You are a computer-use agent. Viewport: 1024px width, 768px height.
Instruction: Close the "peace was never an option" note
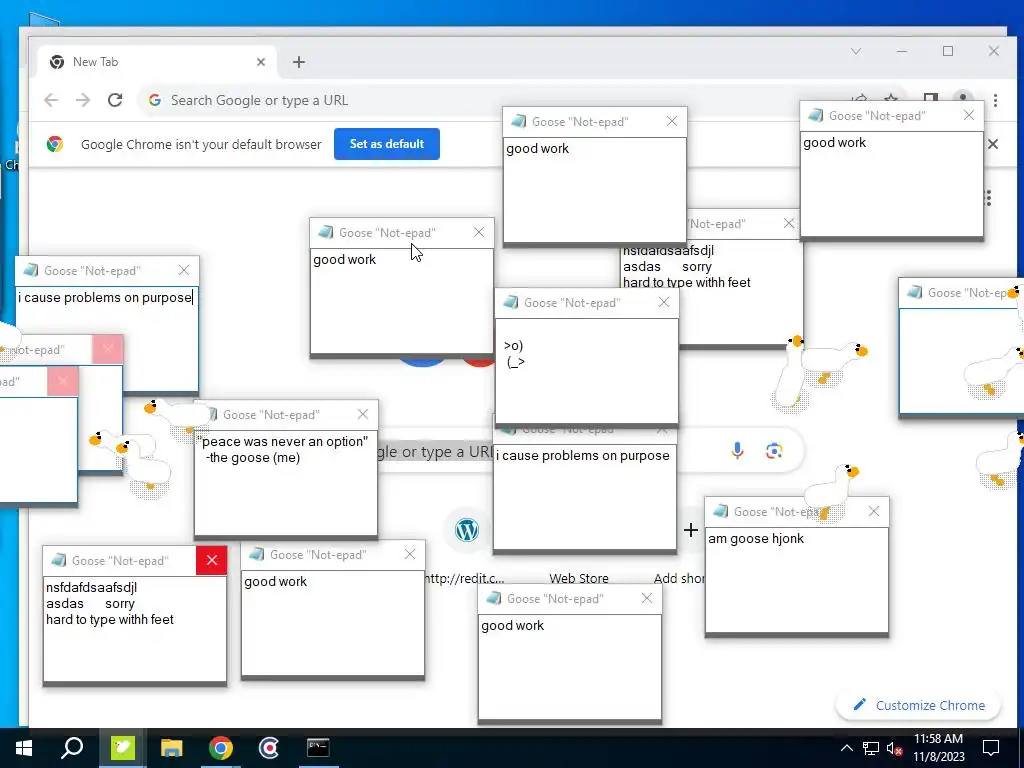(363, 414)
